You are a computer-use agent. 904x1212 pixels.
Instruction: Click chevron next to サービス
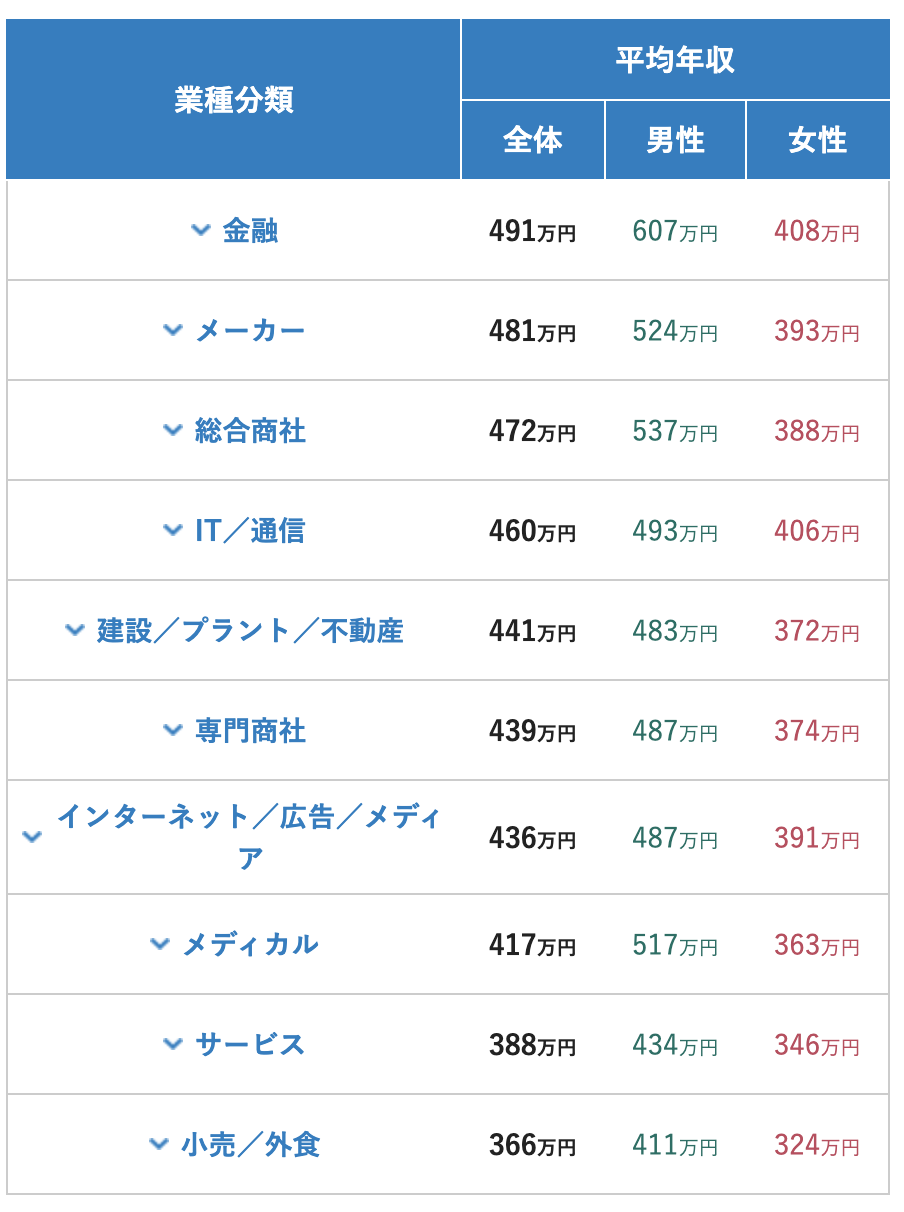pos(173,1043)
